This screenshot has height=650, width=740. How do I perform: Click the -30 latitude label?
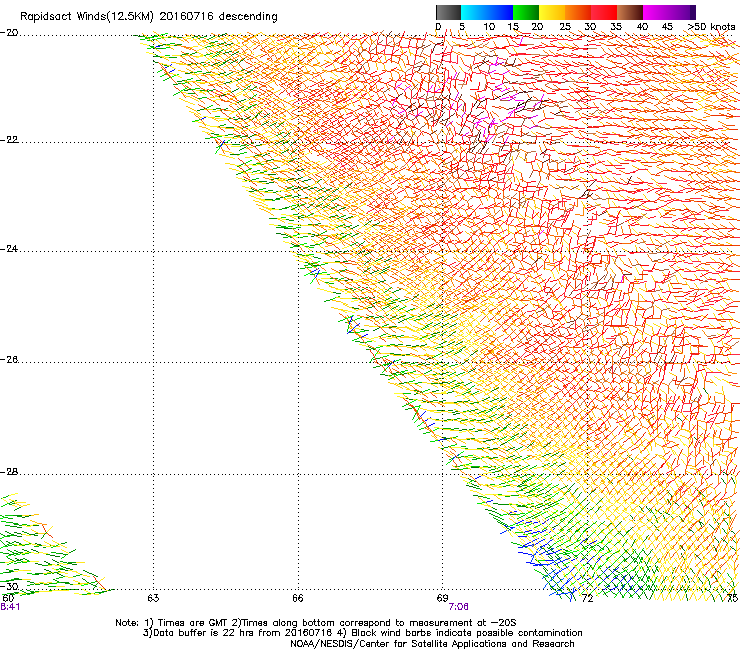point(9,586)
